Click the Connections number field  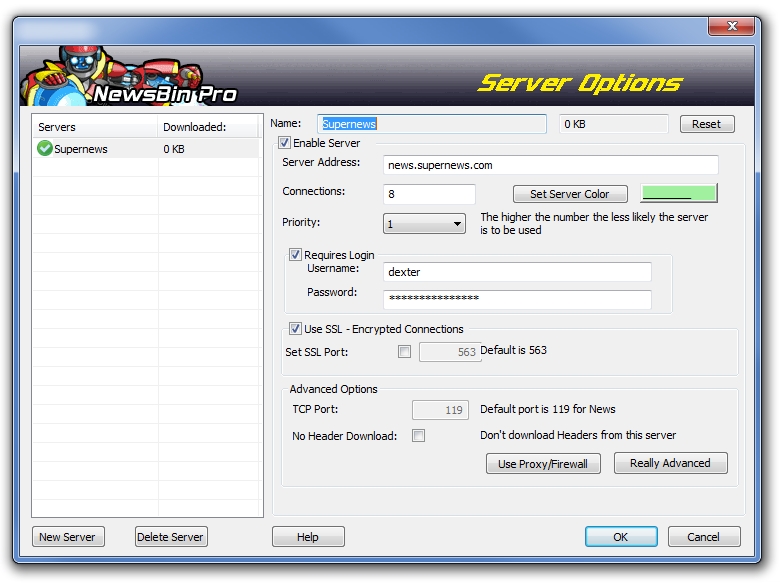(429, 194)
